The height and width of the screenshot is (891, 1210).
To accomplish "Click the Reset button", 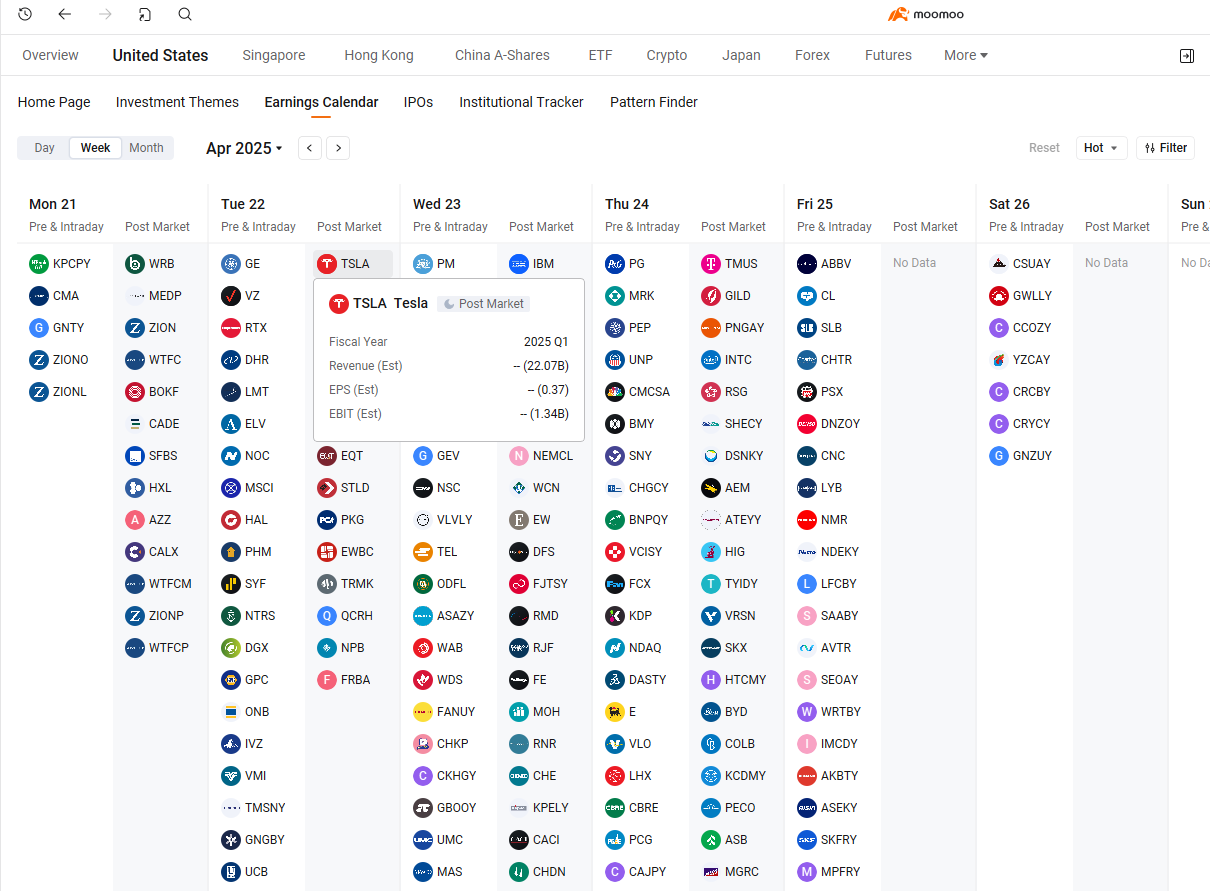I will (1044, 148).
